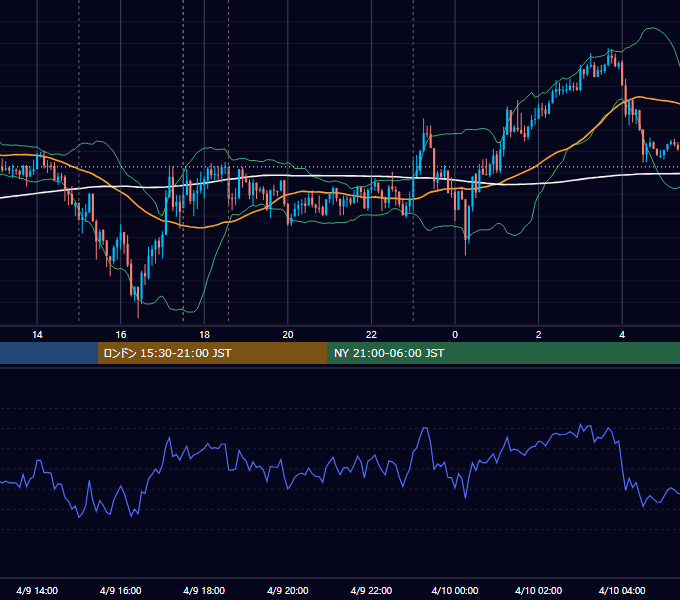Click the 4/9 20:00 indicator axis label
Screen dimensions: 680x600
coord(288,590)
